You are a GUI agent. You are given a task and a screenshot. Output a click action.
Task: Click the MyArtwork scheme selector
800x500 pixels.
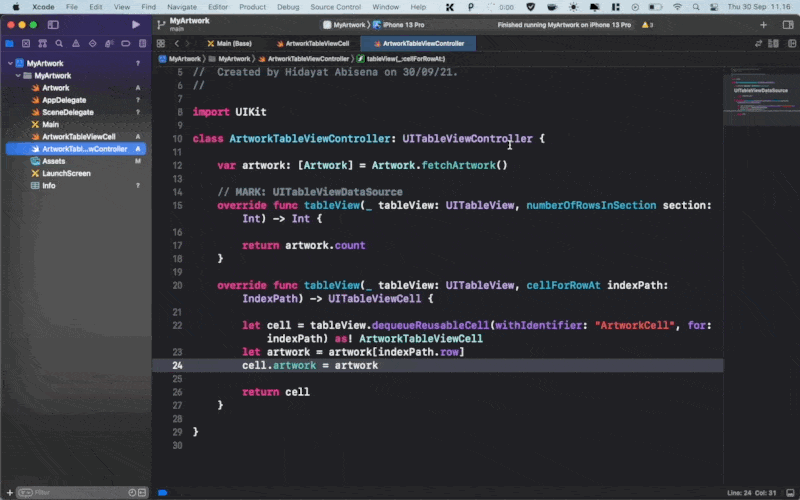tap(344, 24)
